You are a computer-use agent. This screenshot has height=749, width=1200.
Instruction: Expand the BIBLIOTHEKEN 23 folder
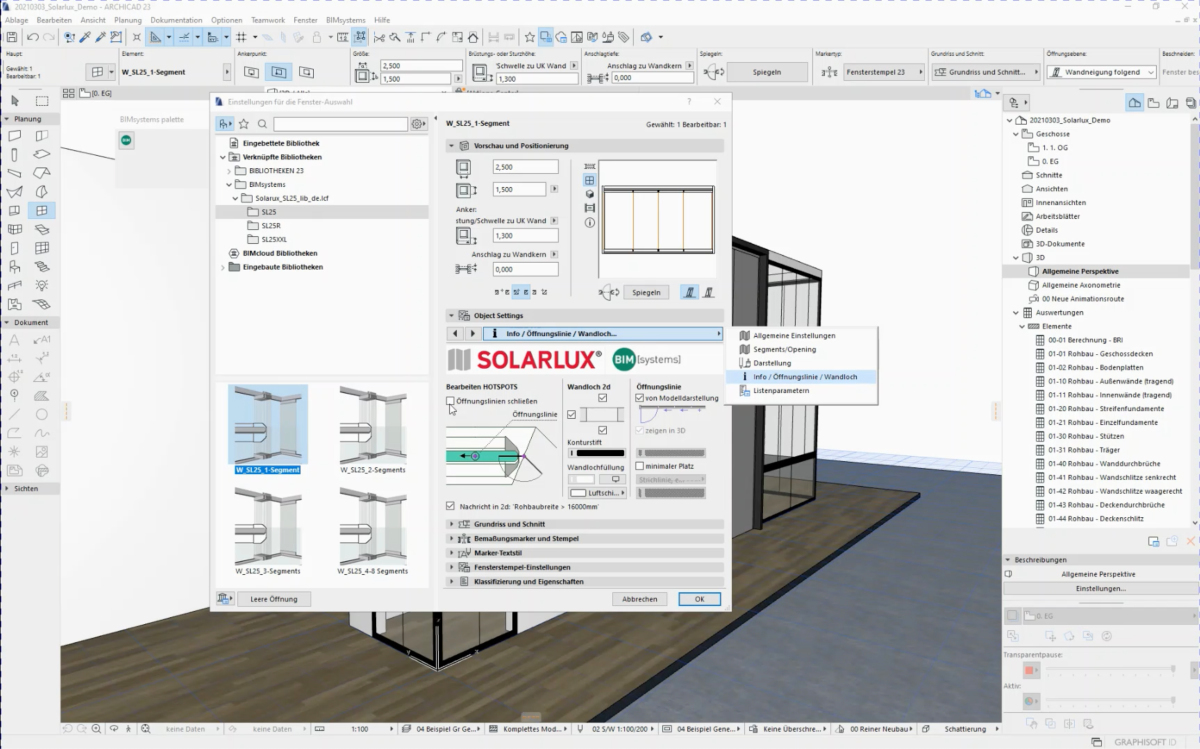[229, 171]
